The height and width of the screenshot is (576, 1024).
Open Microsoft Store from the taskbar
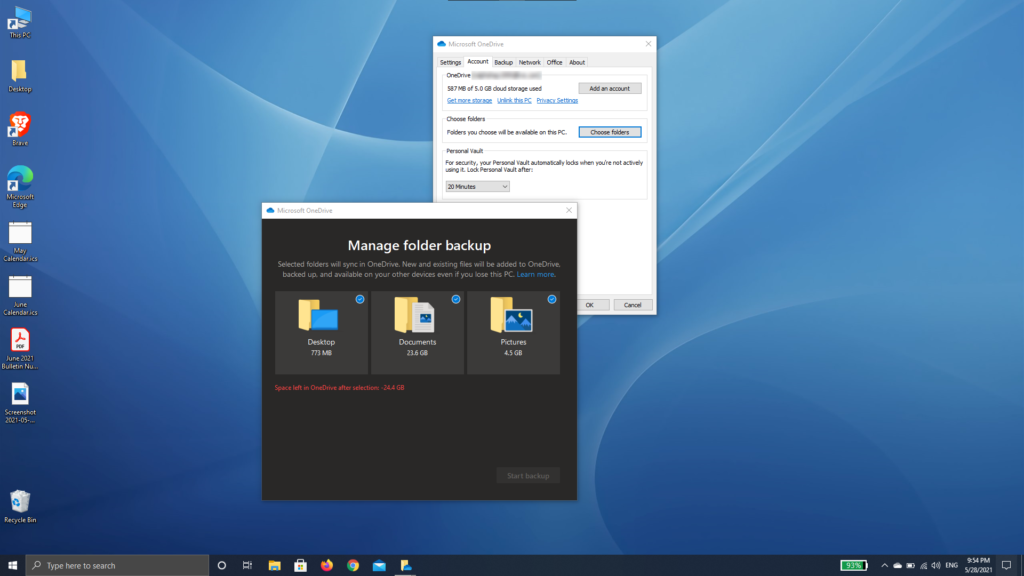(300, 566)
